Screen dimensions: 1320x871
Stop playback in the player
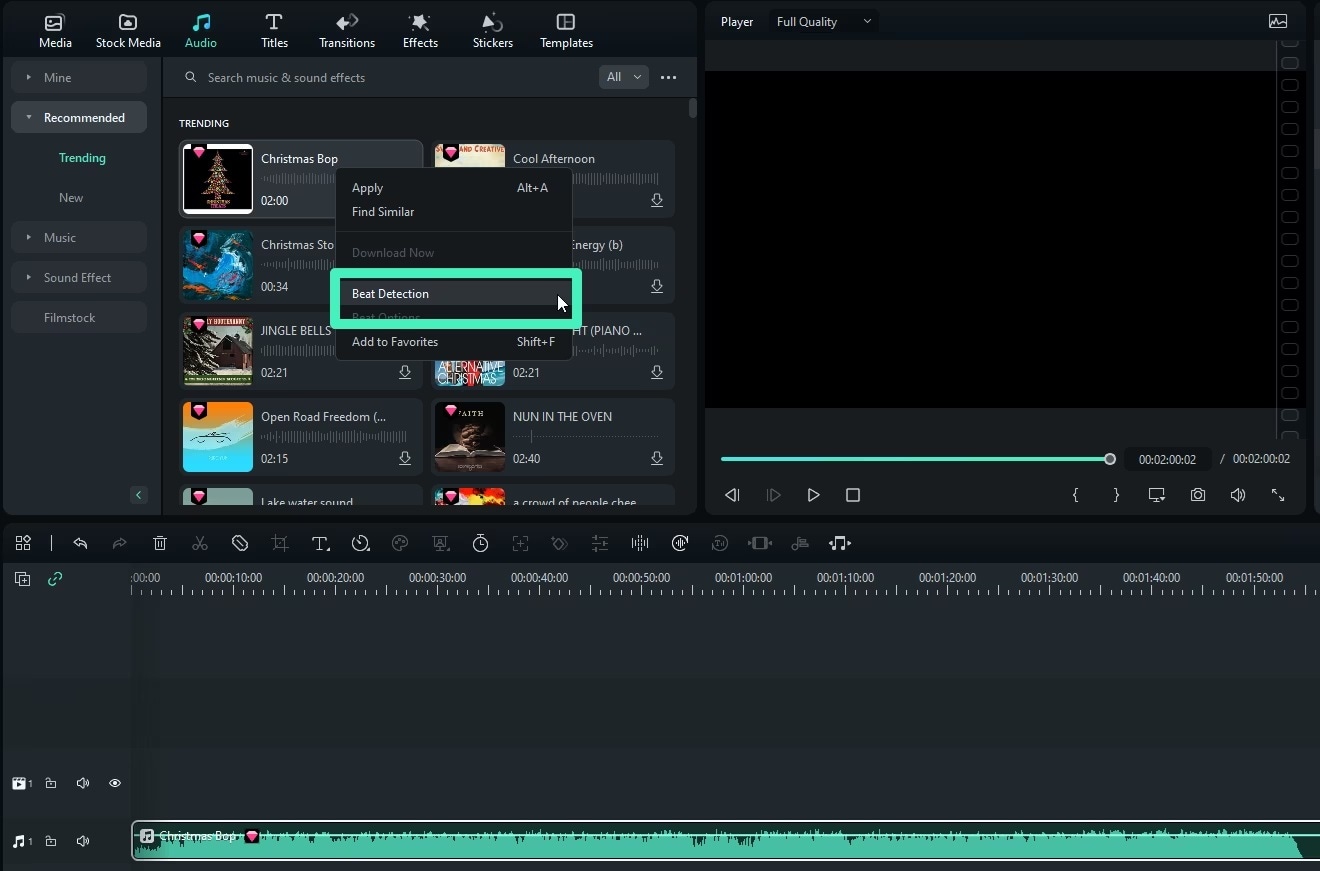tap(853, 495)
